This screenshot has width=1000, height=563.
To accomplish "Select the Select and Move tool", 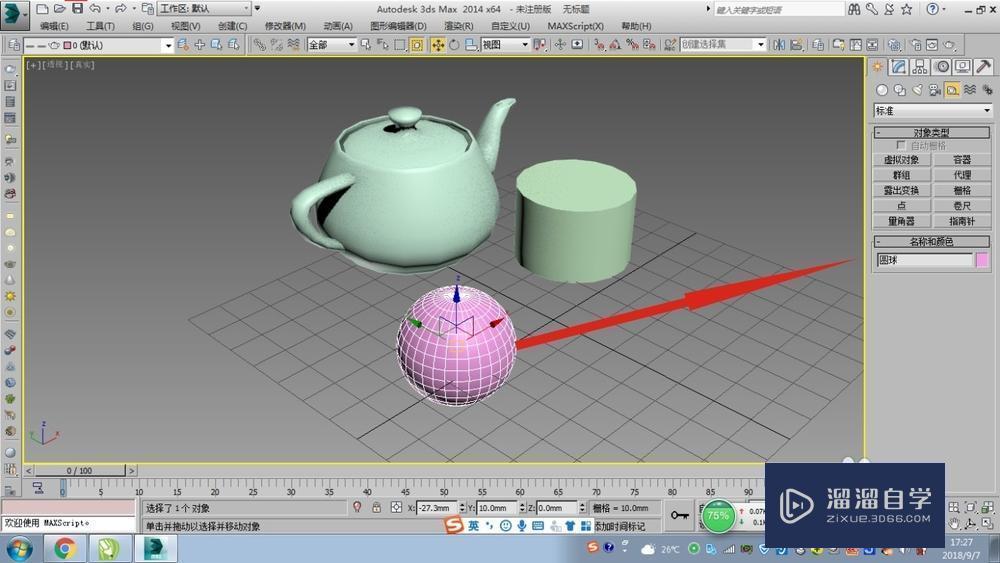I will tap(438, 45).
